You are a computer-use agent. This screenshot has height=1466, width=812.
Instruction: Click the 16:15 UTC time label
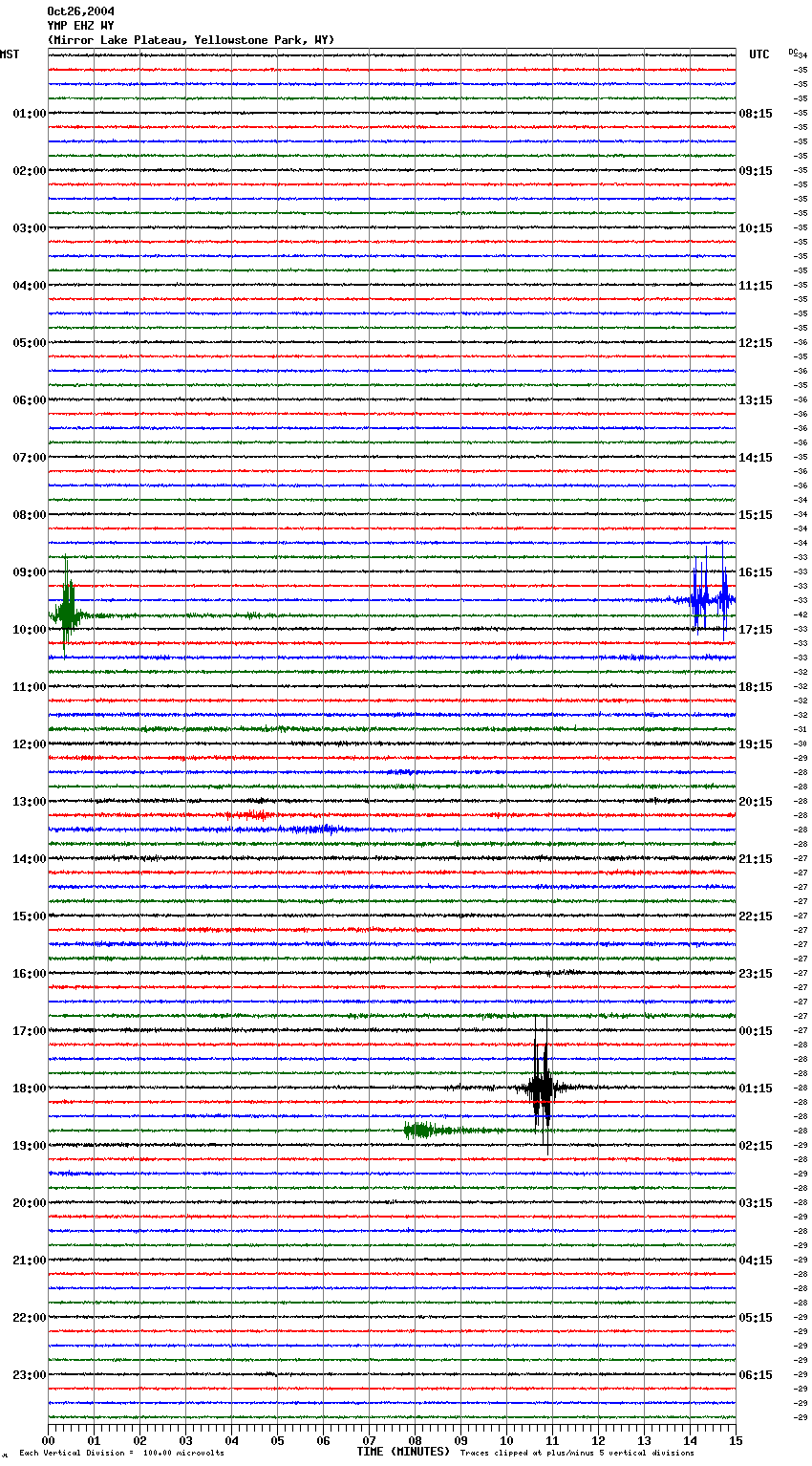tap(756, 572)
